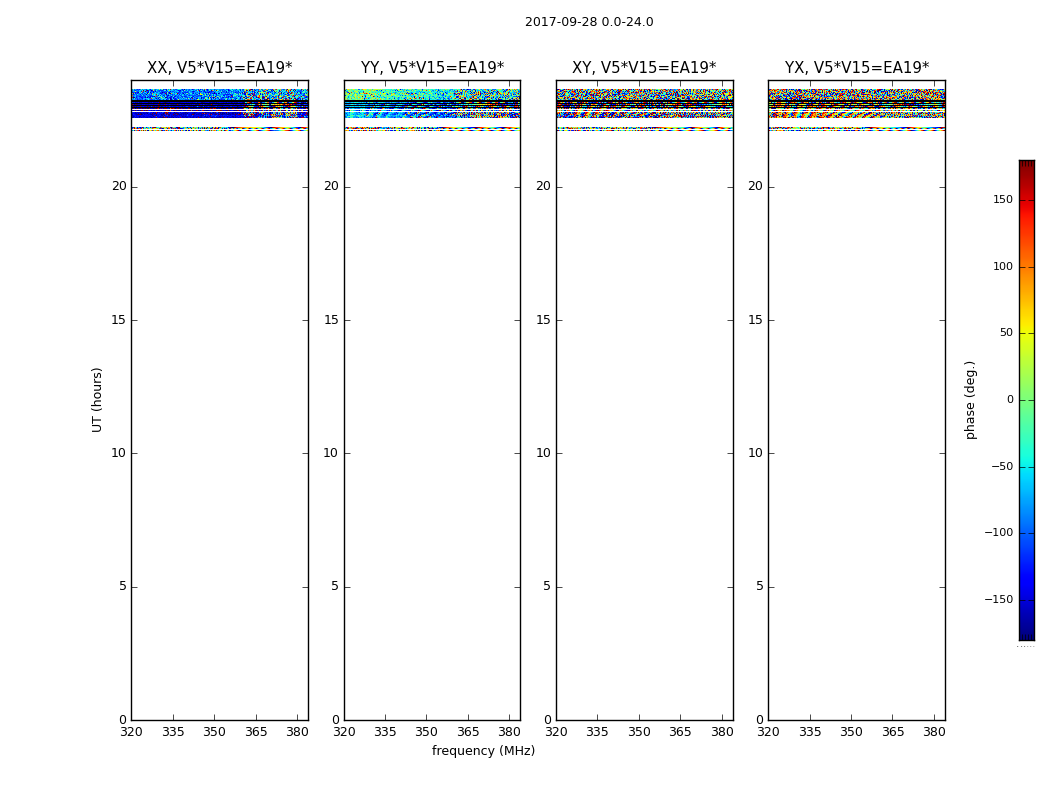Click the YX, V5*V15=EA19* panel title
1050x800 pixels.
(856, 68)
